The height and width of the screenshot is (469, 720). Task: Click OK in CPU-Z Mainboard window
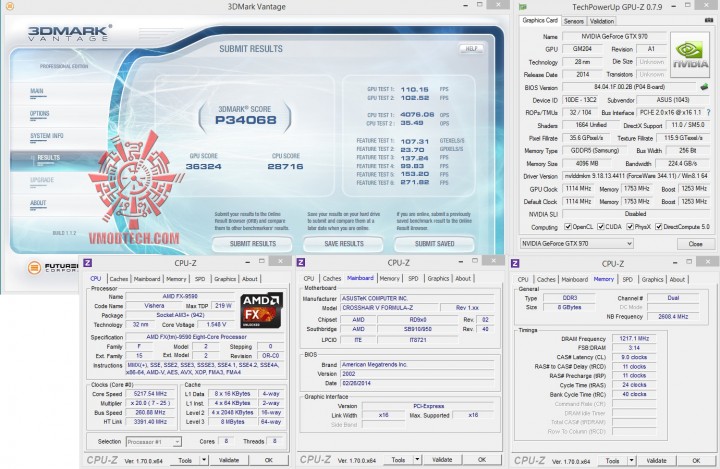tap(482, 459)
